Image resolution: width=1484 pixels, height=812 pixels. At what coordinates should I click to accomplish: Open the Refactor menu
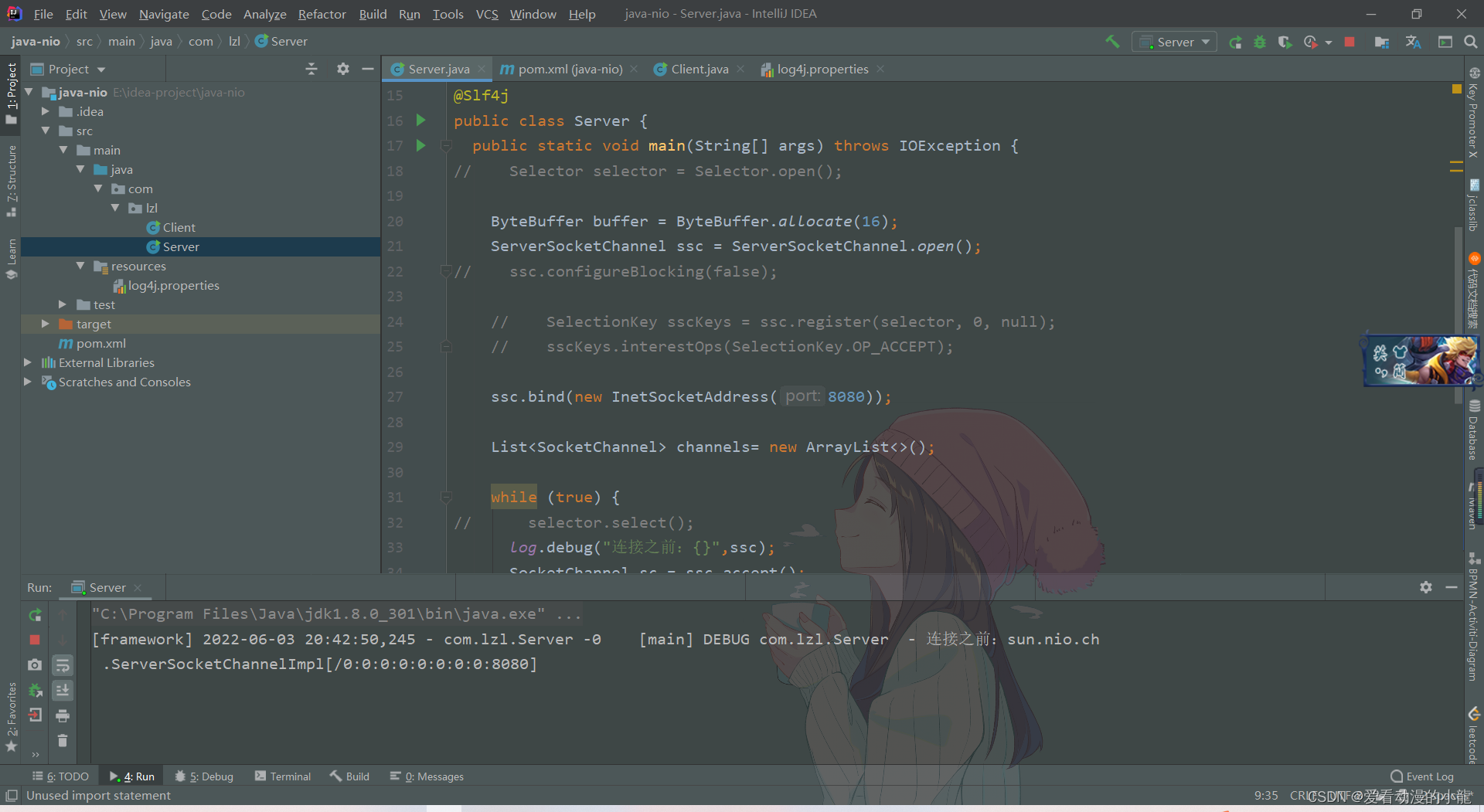pyautogui.click(x=322, y=14)
